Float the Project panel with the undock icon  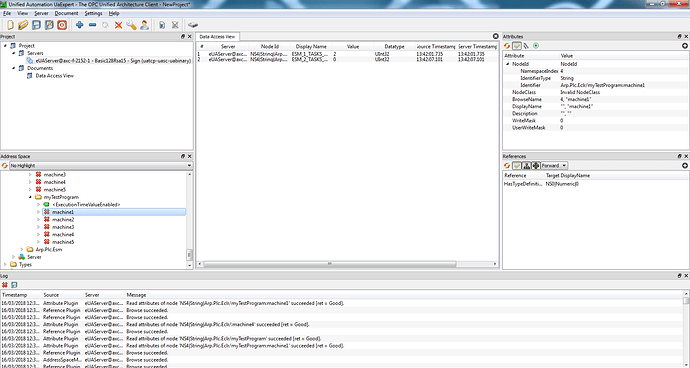[183, 37]
